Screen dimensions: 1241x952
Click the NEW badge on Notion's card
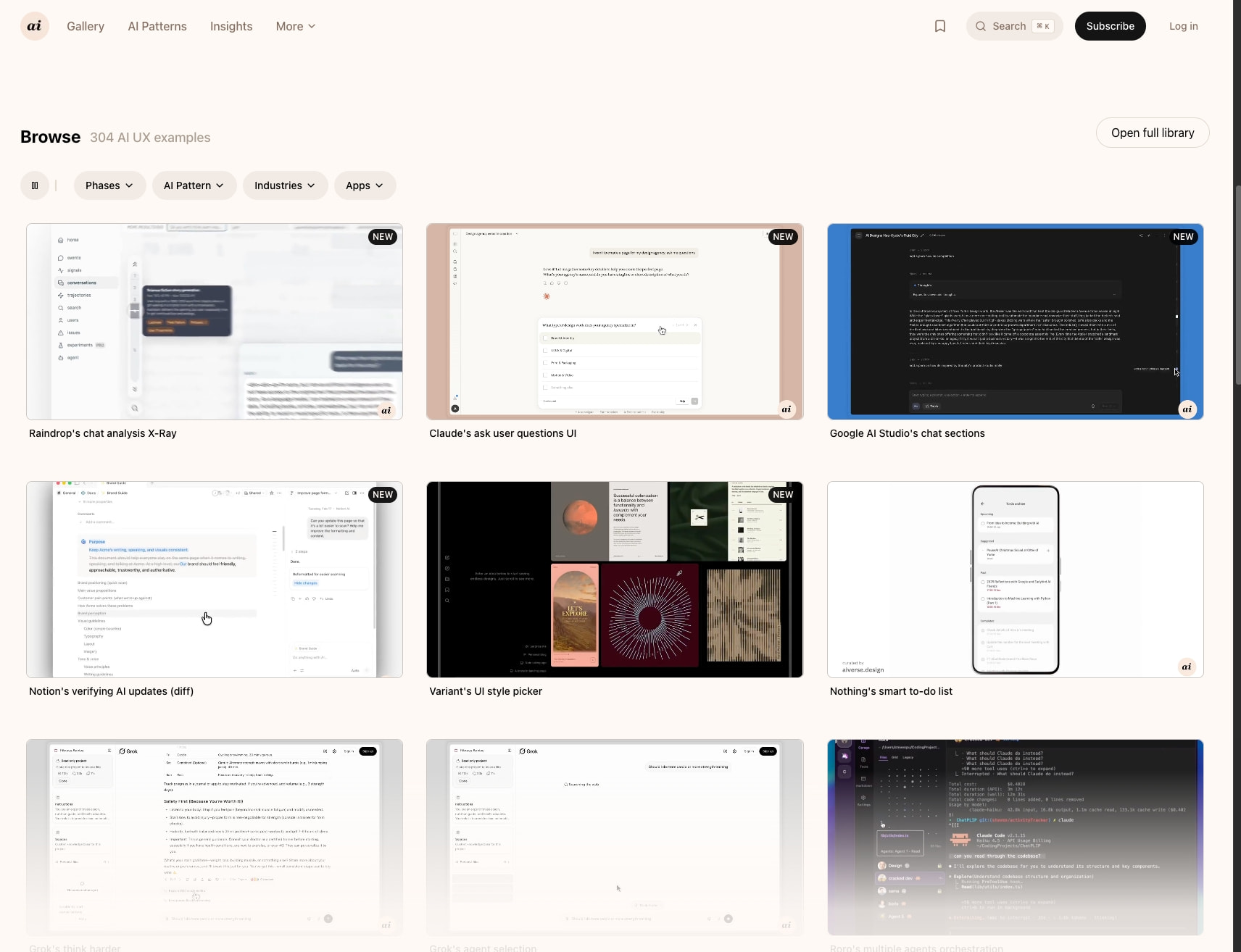(383, 495)
